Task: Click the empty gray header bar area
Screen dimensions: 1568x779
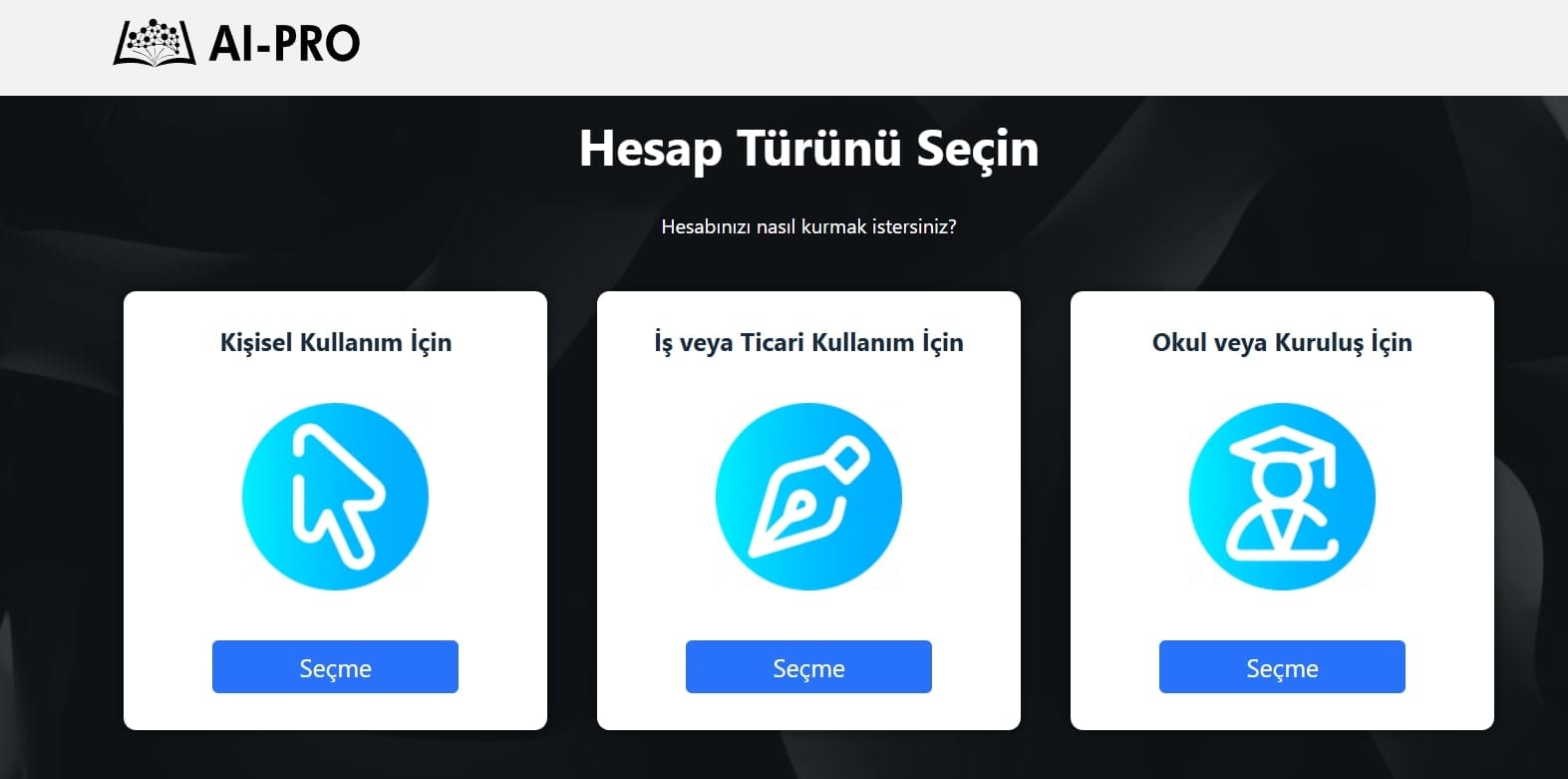Action: [957, 47]
